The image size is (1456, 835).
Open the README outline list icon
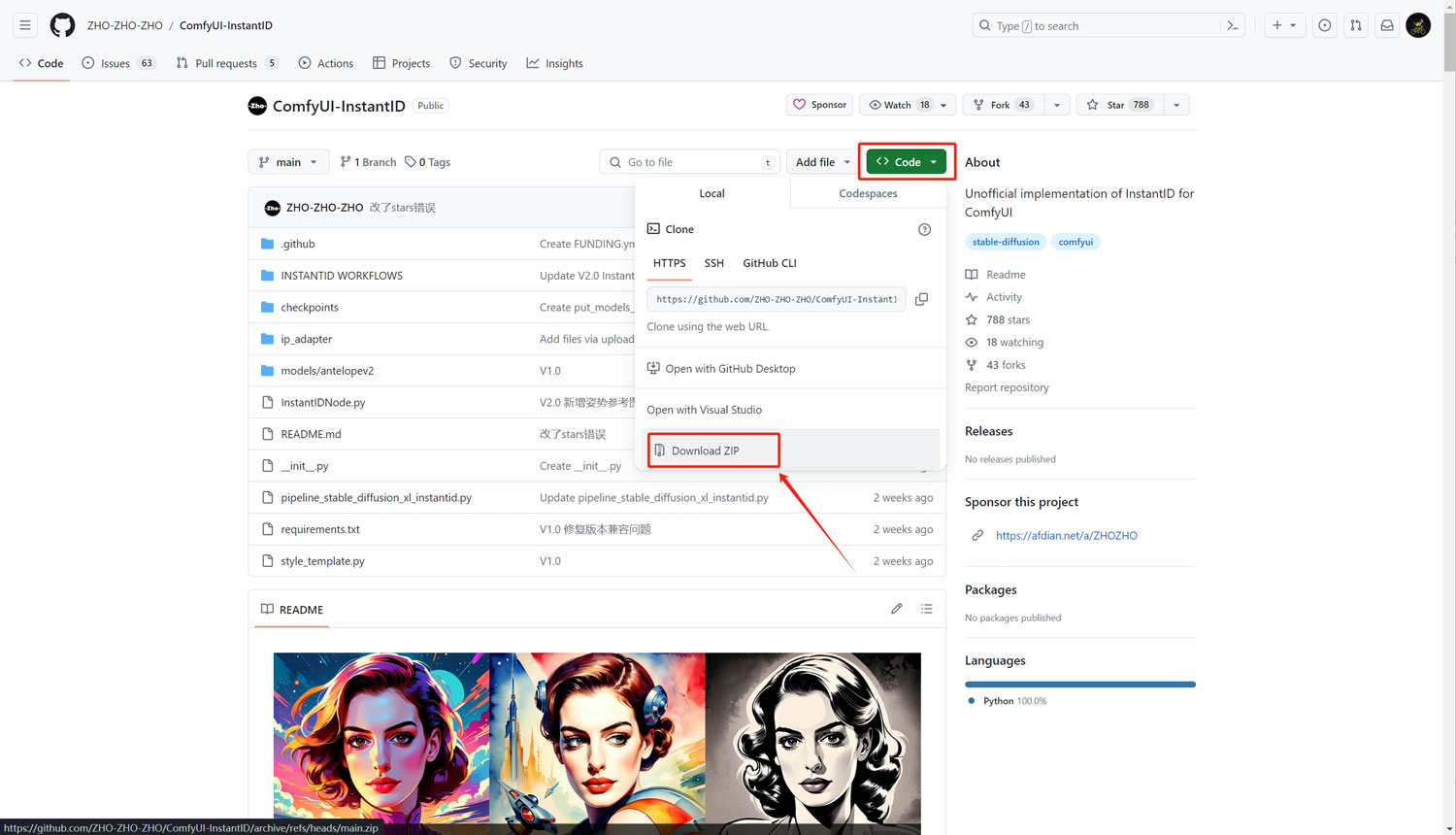tap(926, 609)
